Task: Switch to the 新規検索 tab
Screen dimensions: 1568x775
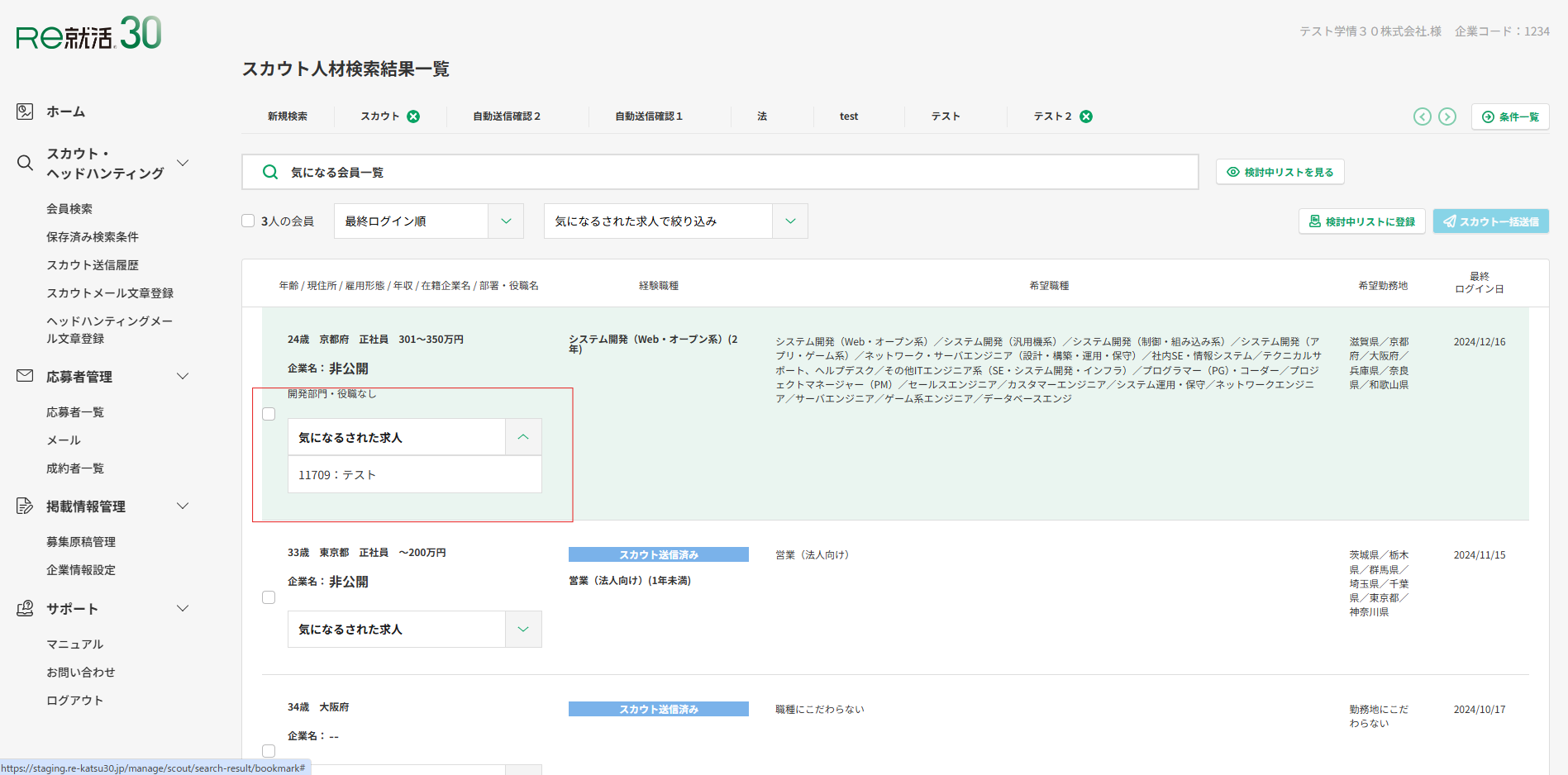Action: pyautogui.click(x=288, y=116)
